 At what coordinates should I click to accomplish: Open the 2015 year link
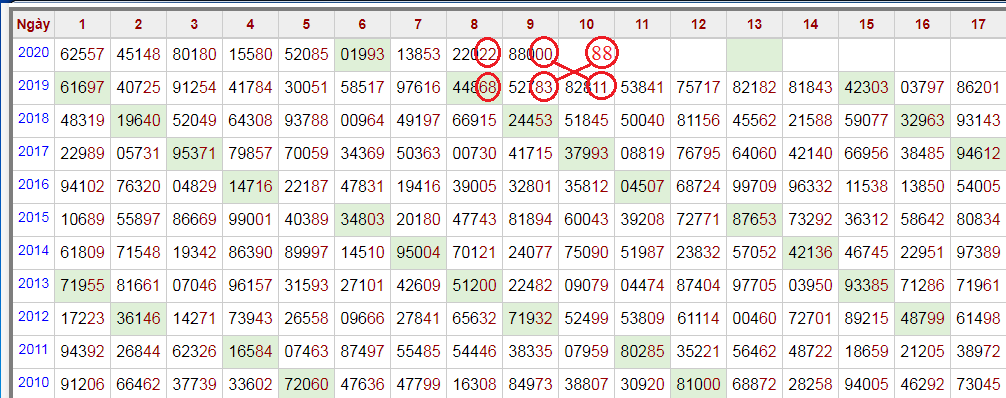point(33,217)
